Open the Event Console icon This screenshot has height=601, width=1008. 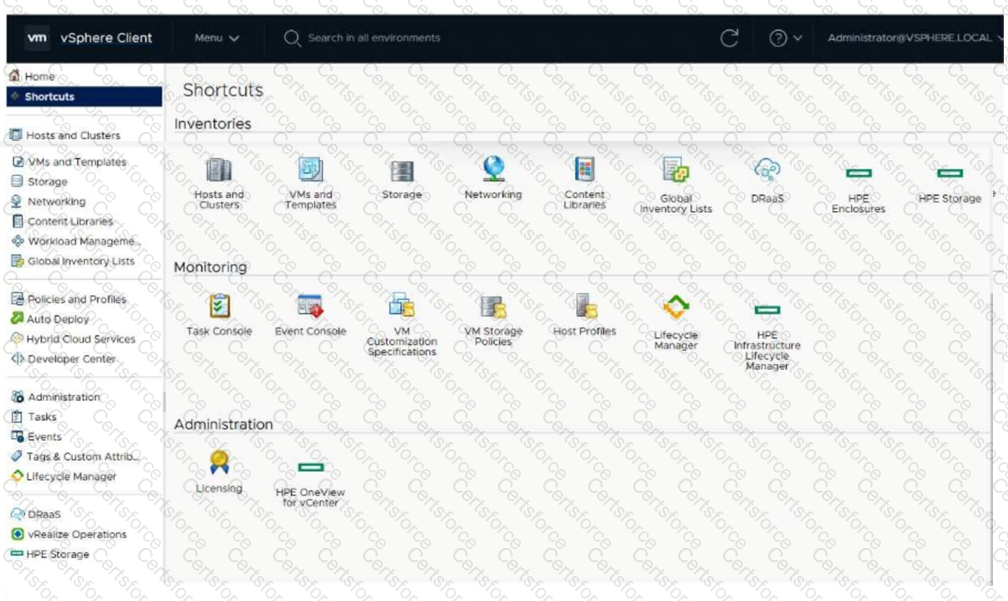pos(310,306)
